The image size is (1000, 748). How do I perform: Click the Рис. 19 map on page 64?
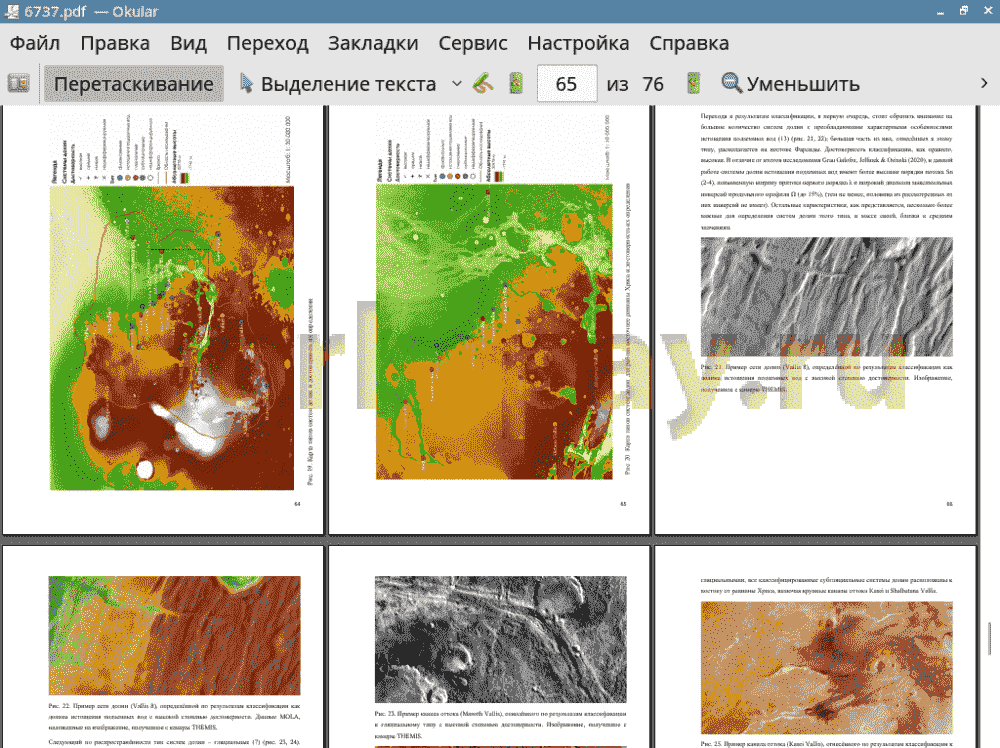(x=172, y=338)
